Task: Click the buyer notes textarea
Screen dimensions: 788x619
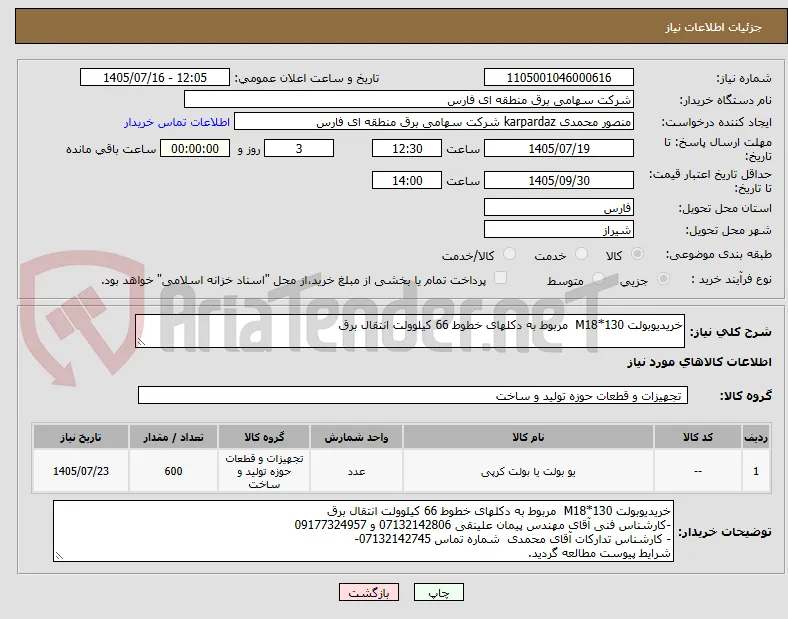Action: [364, 531]
